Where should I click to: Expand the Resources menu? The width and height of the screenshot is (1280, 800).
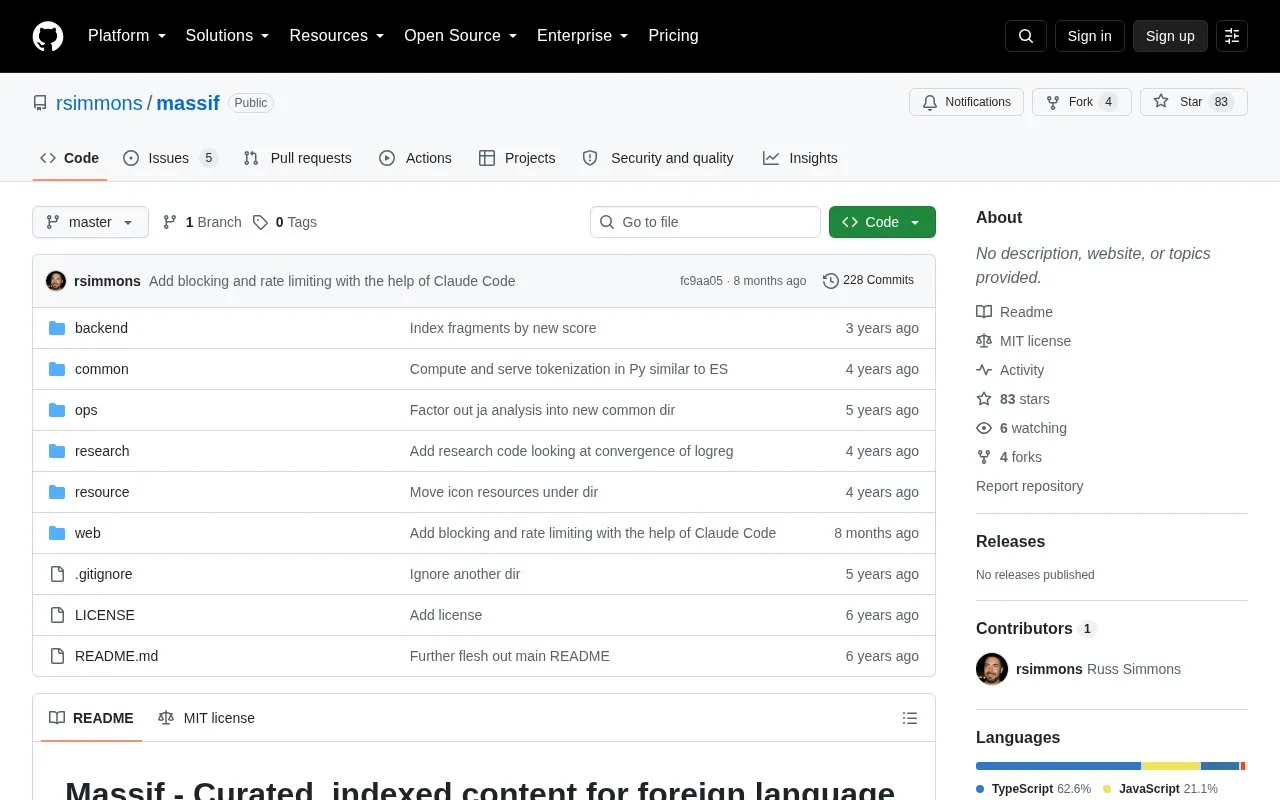[x=337, y=36]
